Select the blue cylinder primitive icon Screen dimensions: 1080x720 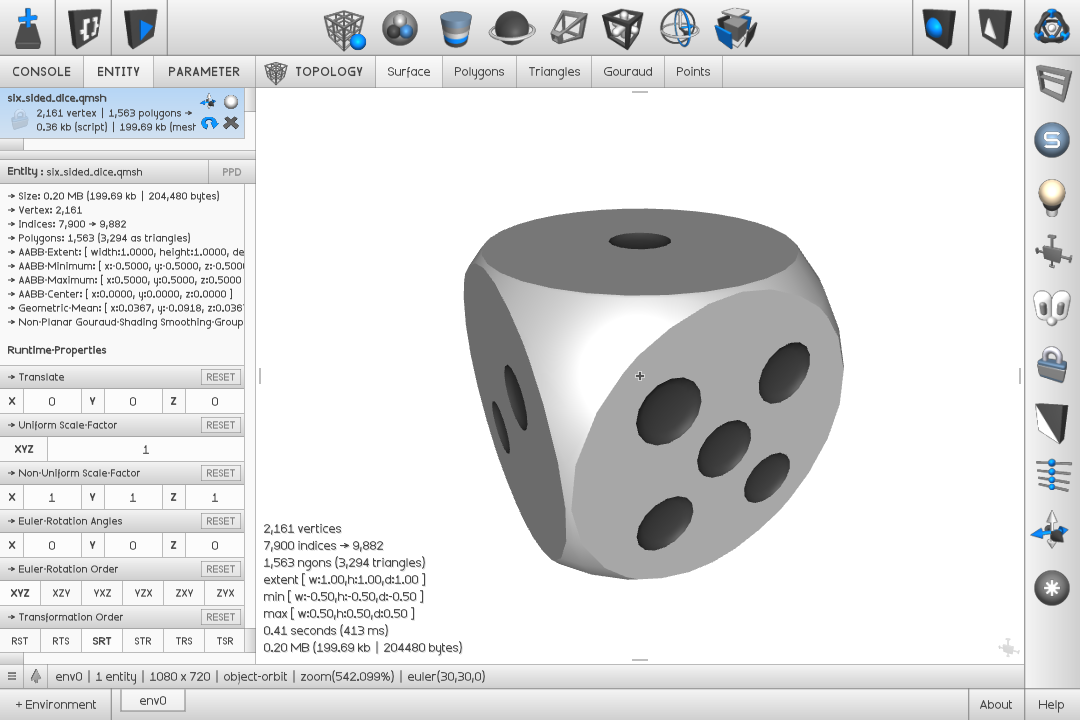(456, 29)
